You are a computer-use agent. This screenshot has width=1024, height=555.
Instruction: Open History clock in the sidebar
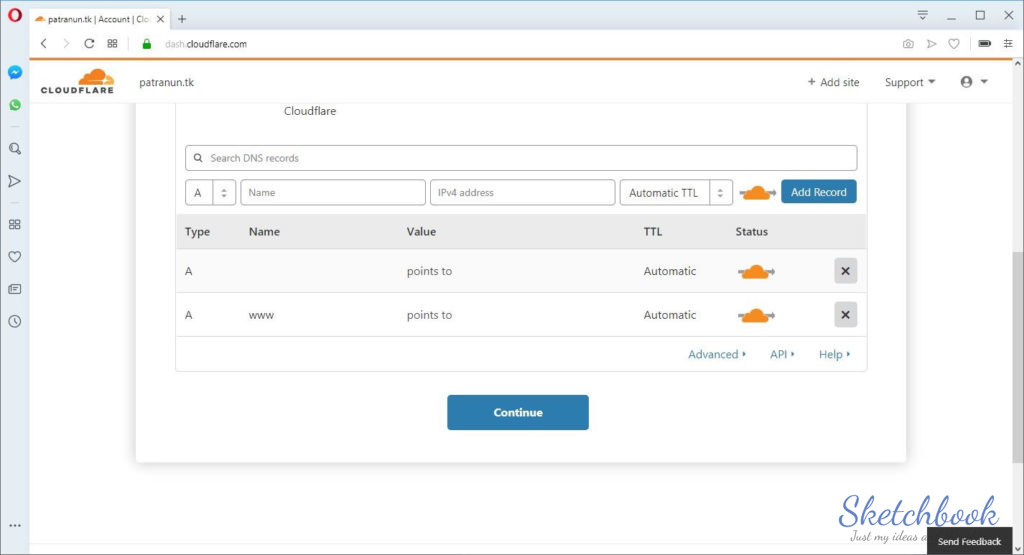(14, 321)
